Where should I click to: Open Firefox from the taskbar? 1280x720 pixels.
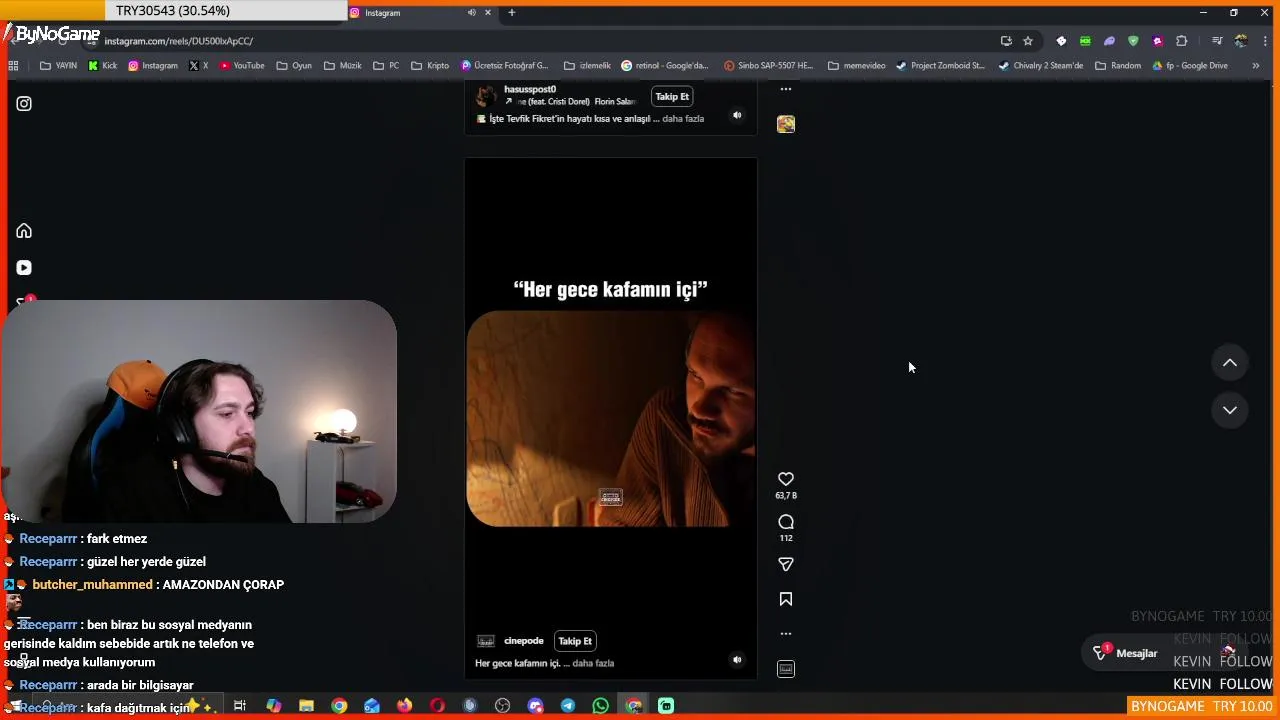pyautogui.click(x=404, y=706)
